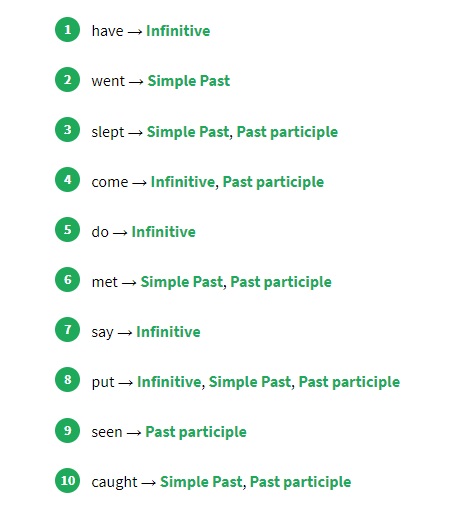Select Infinitive next to the word come
Image resolution: width=460 pixels, height=512 pixels.
click(x=183, y=182)
